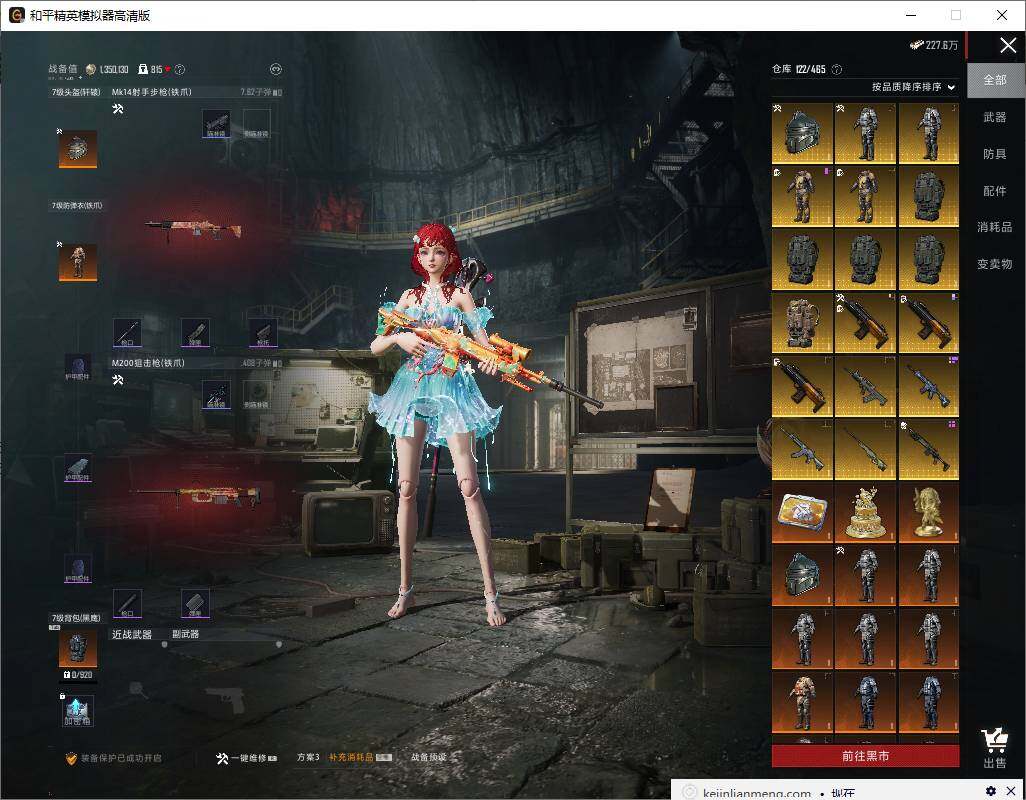Open the Mk14 magazine attachment slot
1026x800 pixels.
pos(195,332)
